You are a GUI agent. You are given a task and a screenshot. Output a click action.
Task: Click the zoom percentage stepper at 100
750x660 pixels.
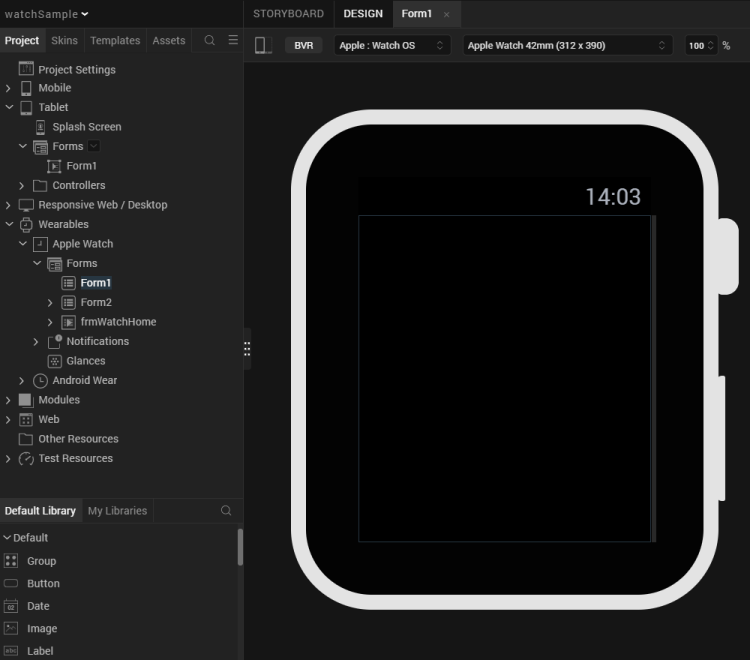[712, 46]
